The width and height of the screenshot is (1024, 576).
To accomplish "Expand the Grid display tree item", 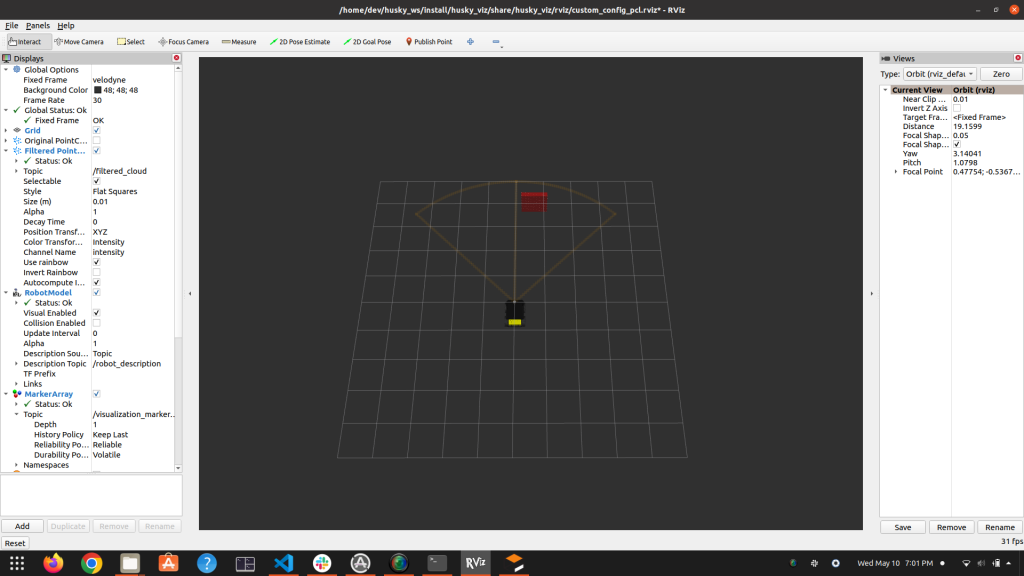I will point(6,131).
